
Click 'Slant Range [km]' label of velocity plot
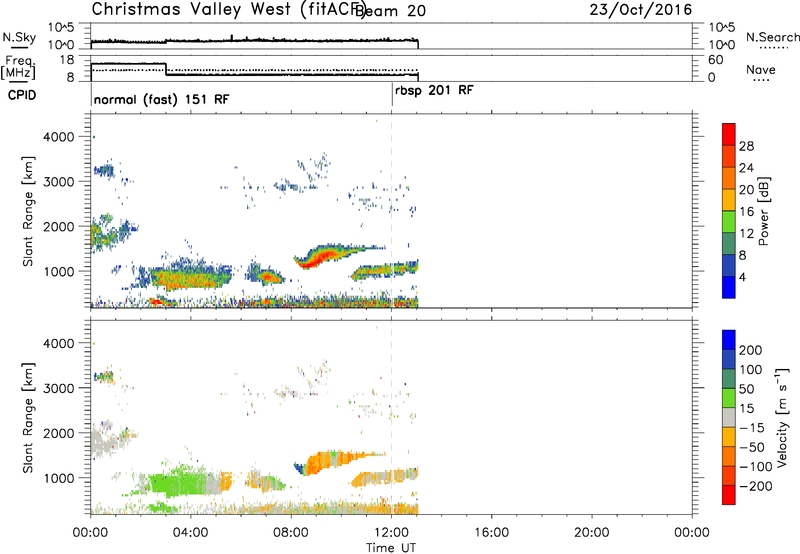pyautogui.click(x=28, y=418)
